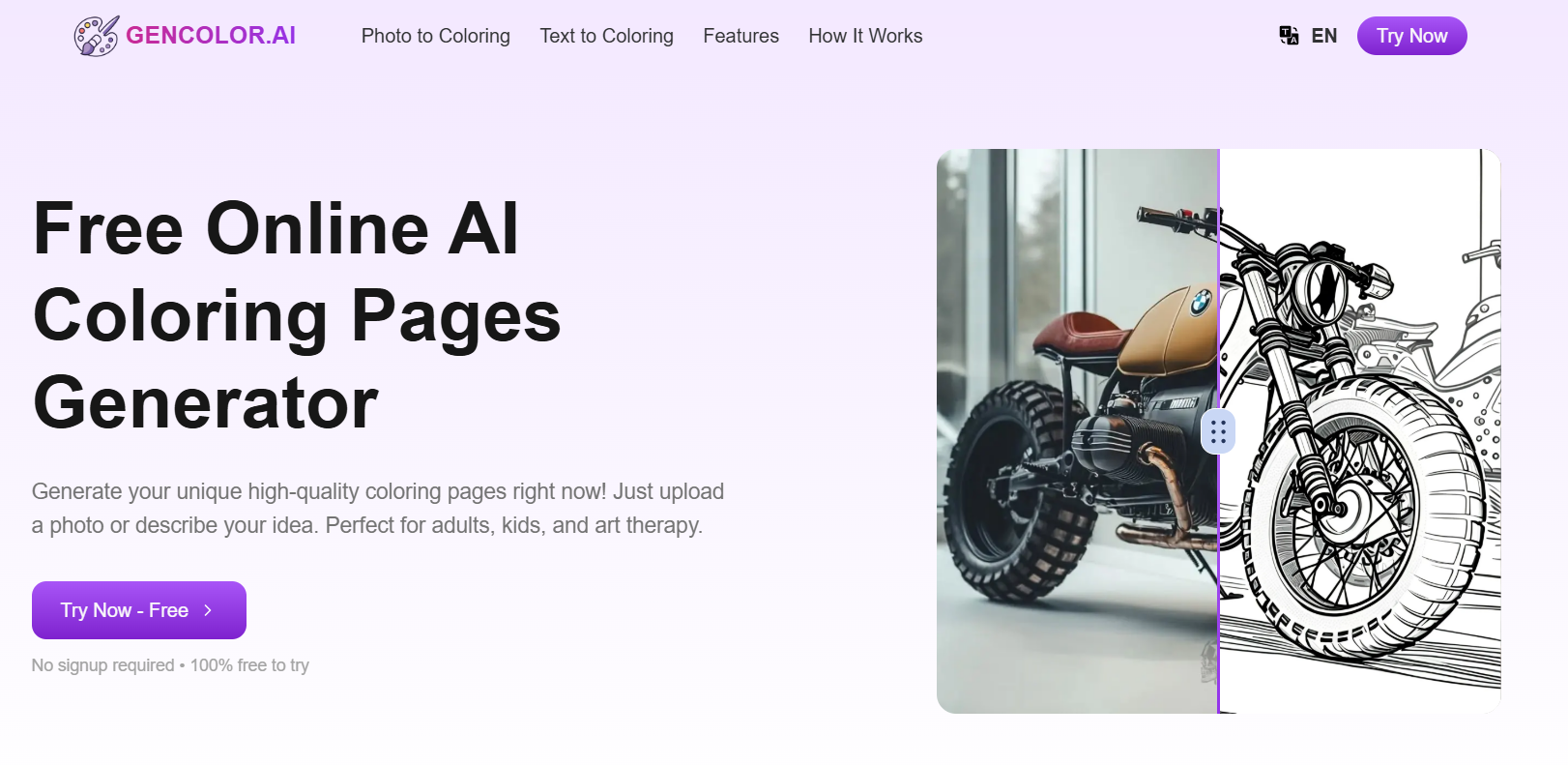
Task: Click the description paragraph under heading
Action: pyautogui.click(x=378, y=509)
